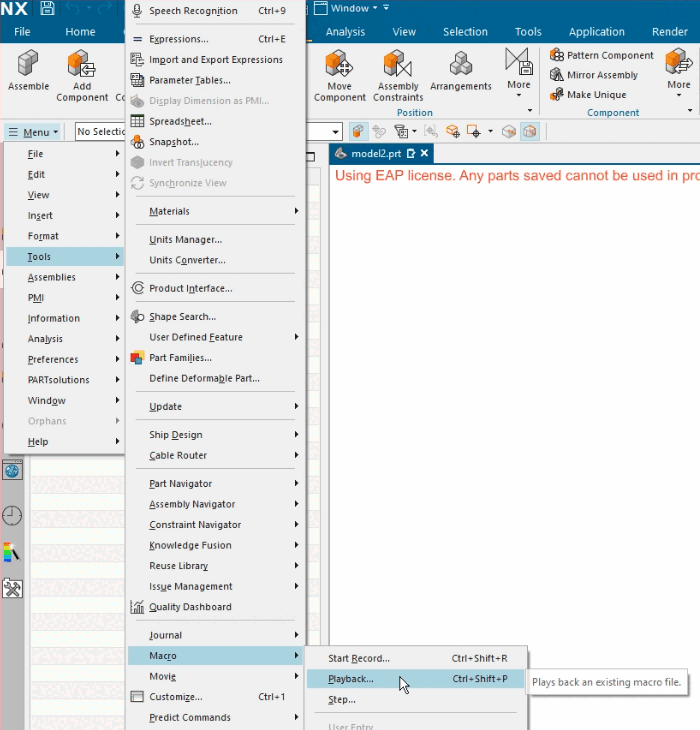Open Units Manager entry
This screenshot has width=700, height=730.
tap(215, 239)
